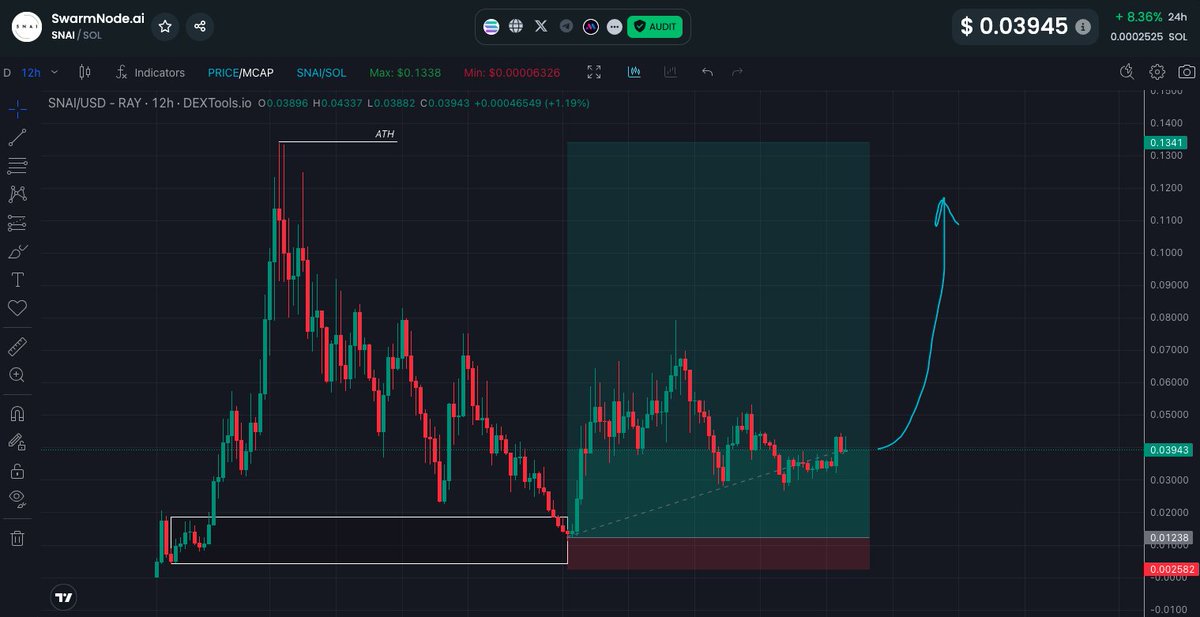Open the candlestick chart style selector
The image size is (1200, 617).
pyautogui.click(x=85, y=72)
